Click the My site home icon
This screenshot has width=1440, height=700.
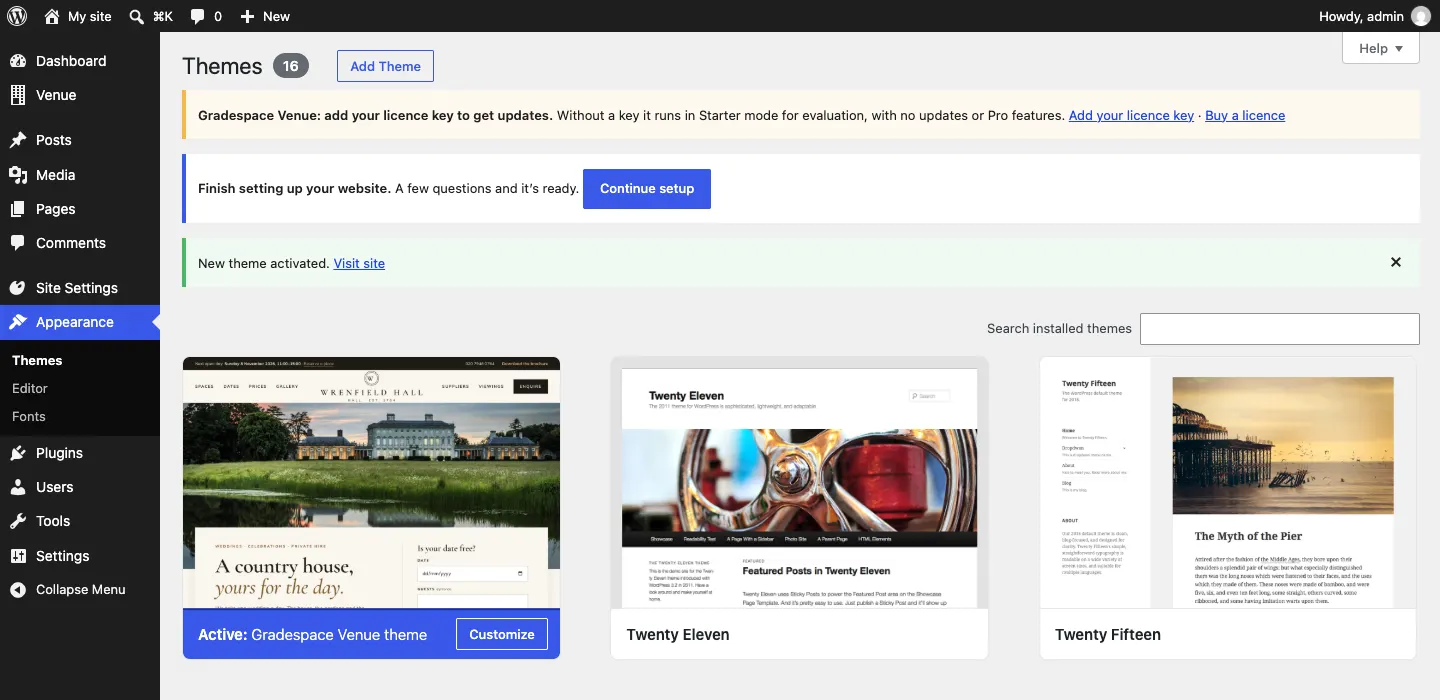pyautogui.click(x=52, y=16)
